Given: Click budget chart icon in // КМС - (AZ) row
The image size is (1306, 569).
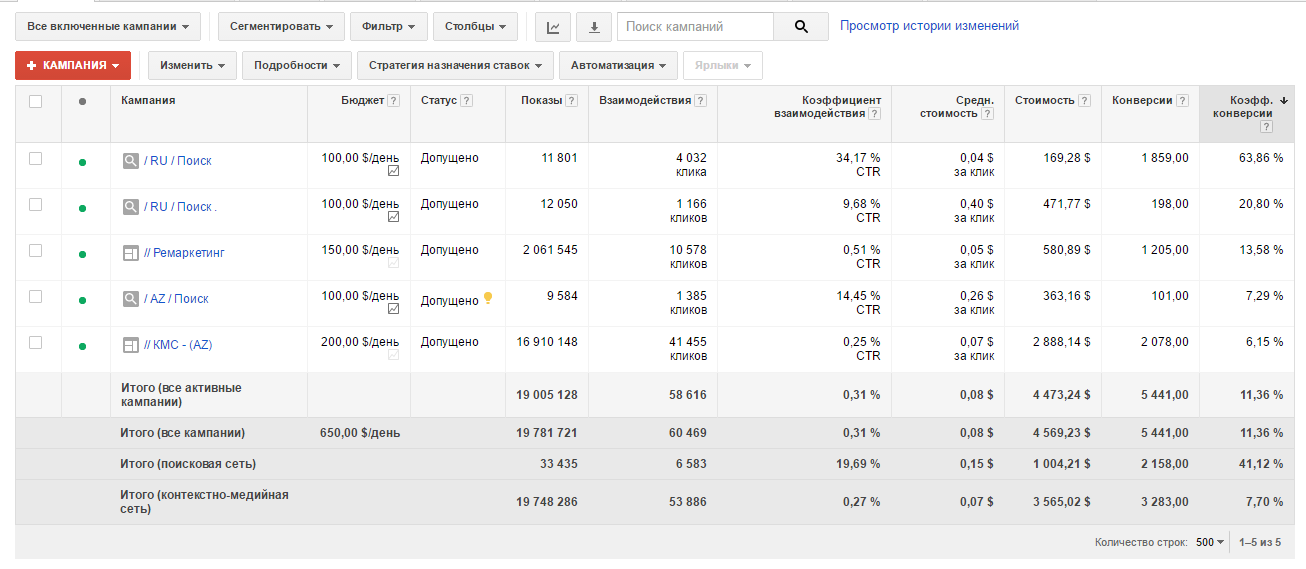Looking at the screenshot, I should [x=393, y=355].
